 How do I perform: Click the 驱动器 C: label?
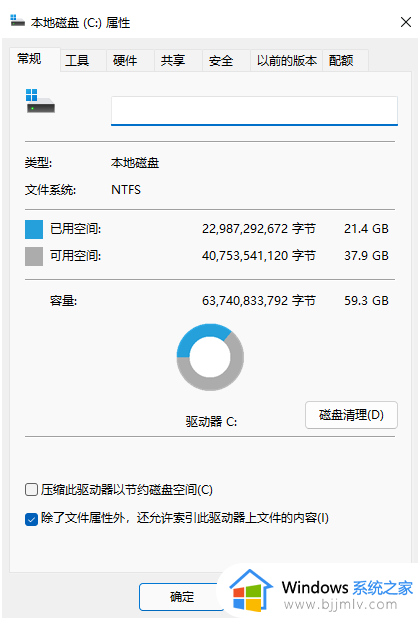point(212,422)
